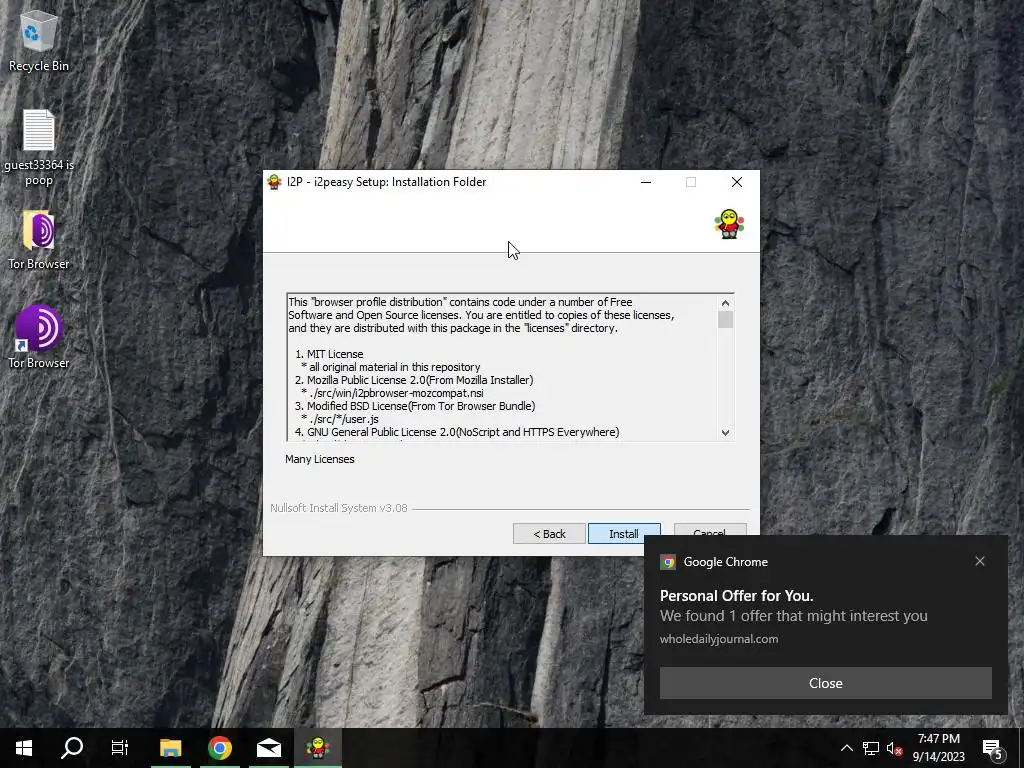
Task: Minimize the I2P setup window
Action: pos(646,182)
